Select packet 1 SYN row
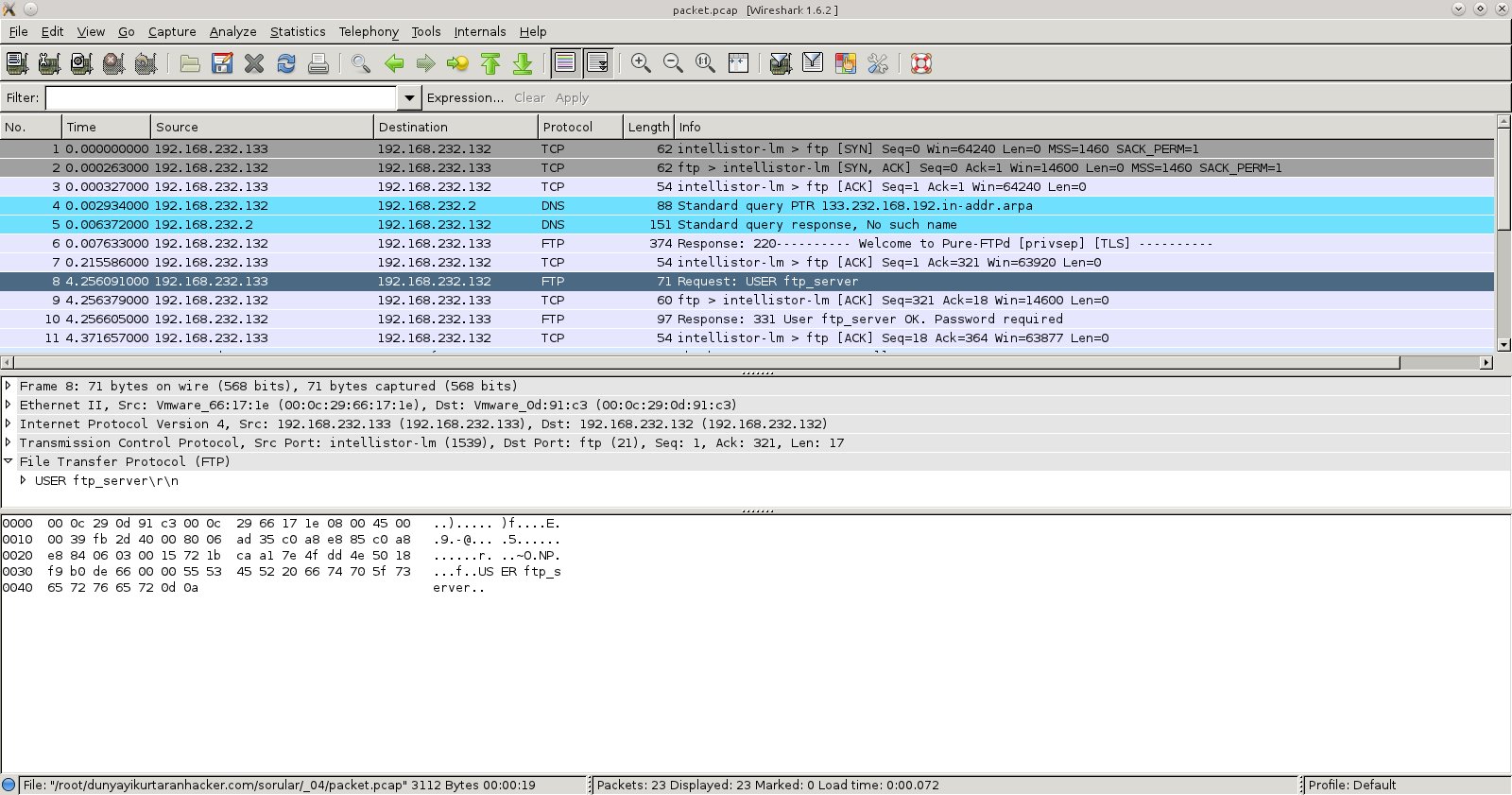This screenshot has height=795, width=1512. coord(747,148)
